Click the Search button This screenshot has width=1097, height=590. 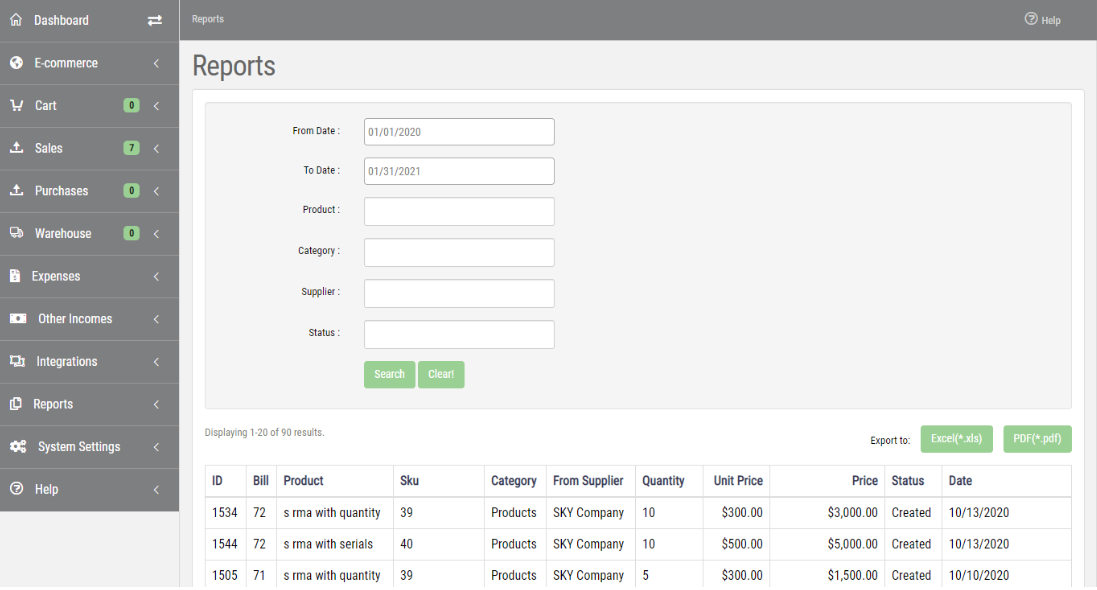pyautogui.click(x=389, y=374)
